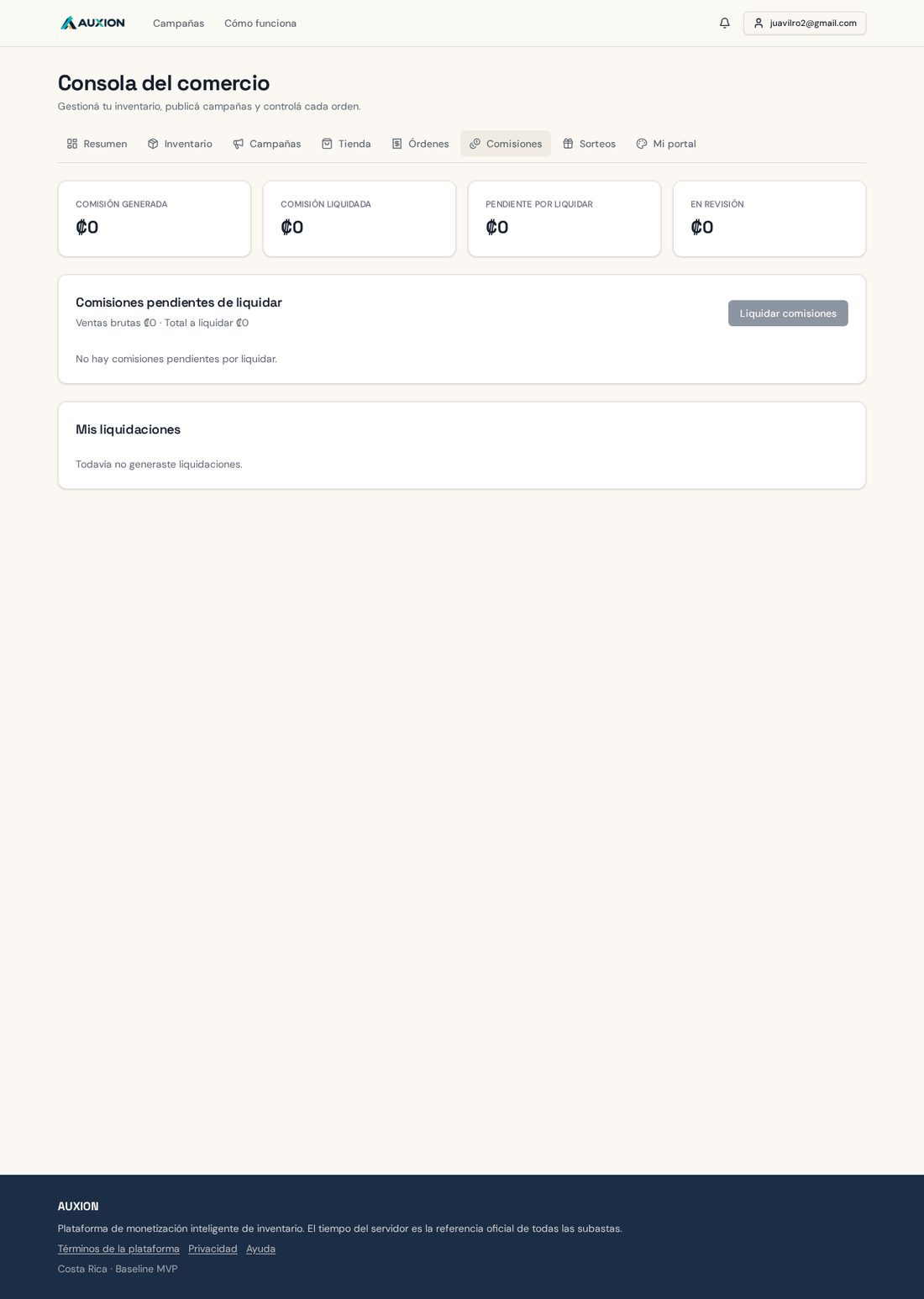Viewport: 924px width, 1299px height.
Task: Click the En revisión summary card
Action: click(769, 218)
